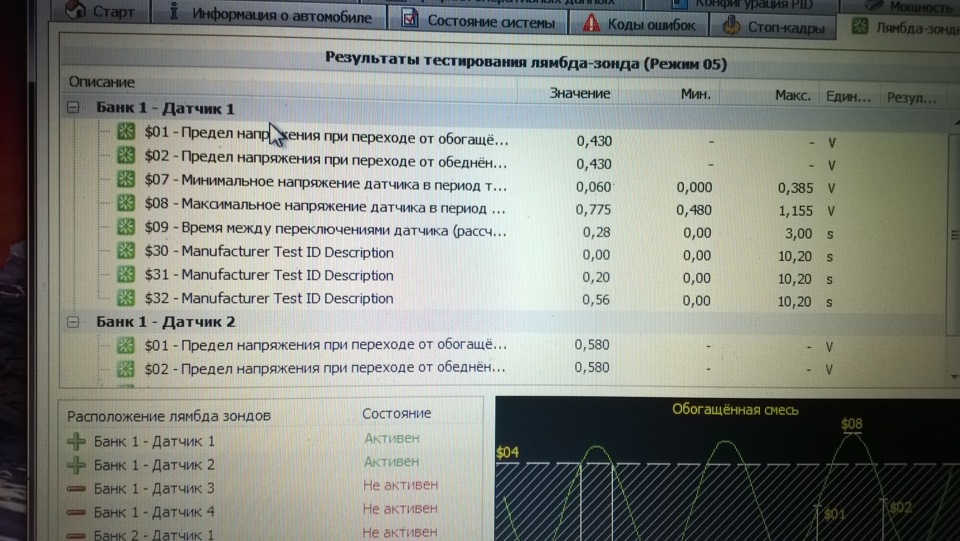Select Банк 1 - Датчик 3 in sensor location list
The height and width of the screenshot is (541, 960).
[x=154, y=488]
